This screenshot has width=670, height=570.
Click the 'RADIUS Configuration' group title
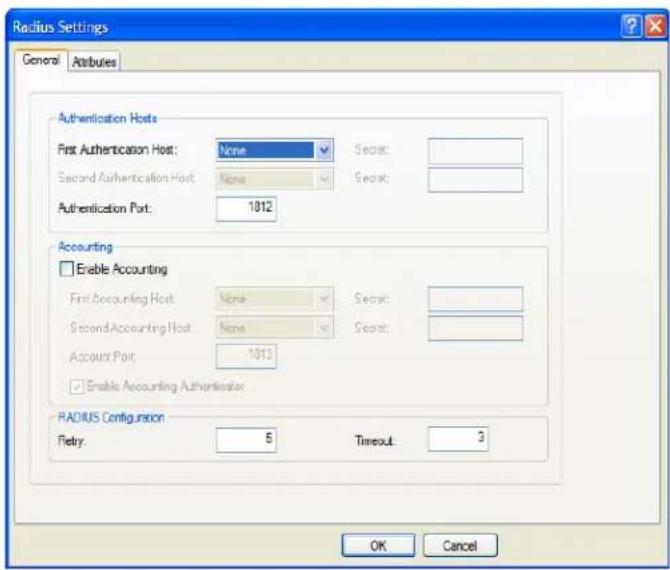click(111, 417)
